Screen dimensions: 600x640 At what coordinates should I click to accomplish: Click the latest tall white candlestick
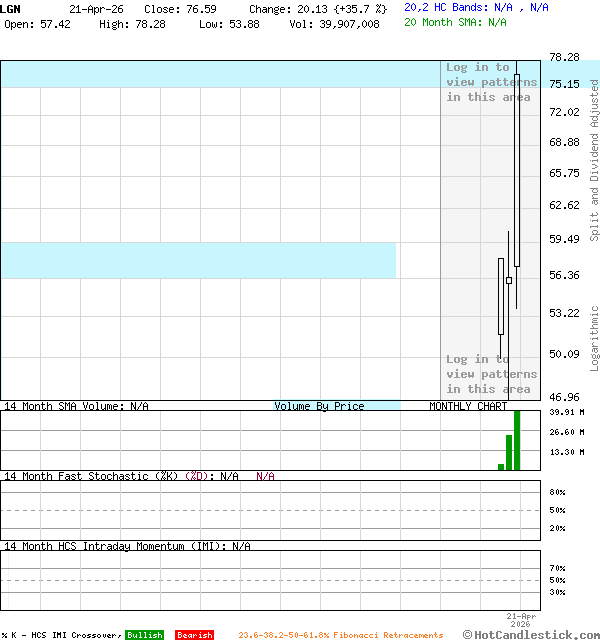pyautogui.click(x=517, y=170)
